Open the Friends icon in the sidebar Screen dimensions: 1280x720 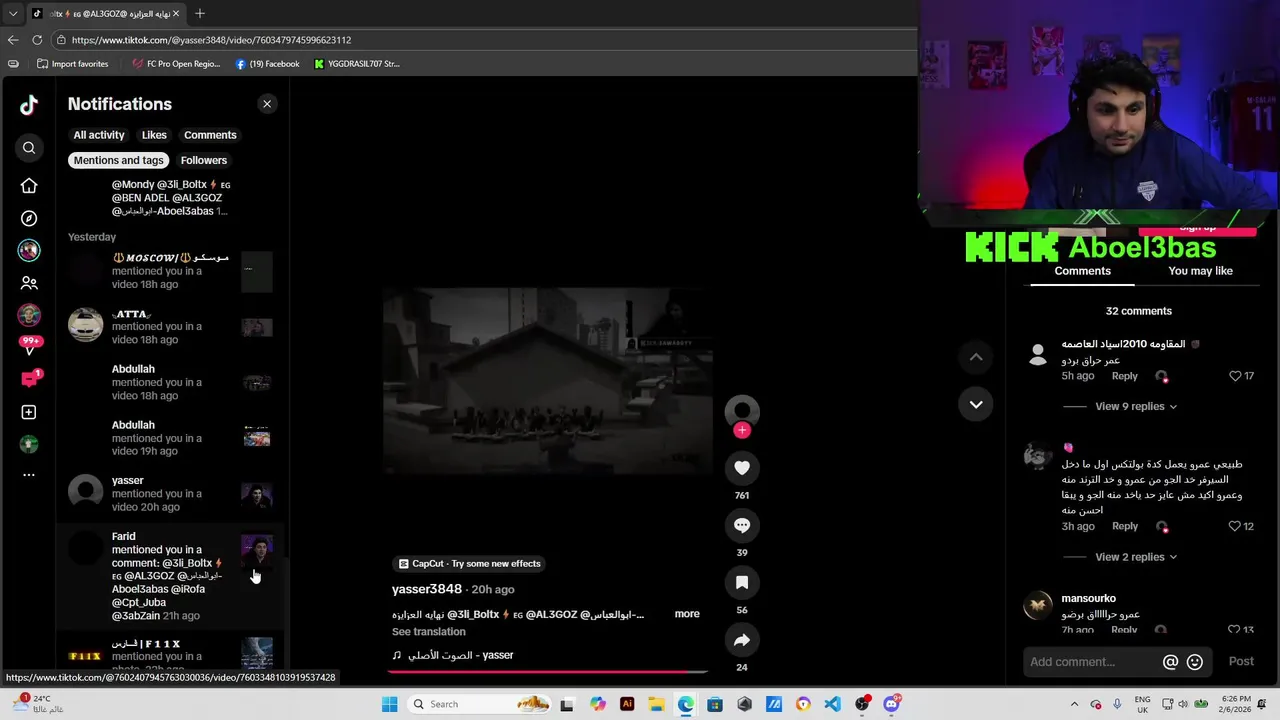point(29,283)
